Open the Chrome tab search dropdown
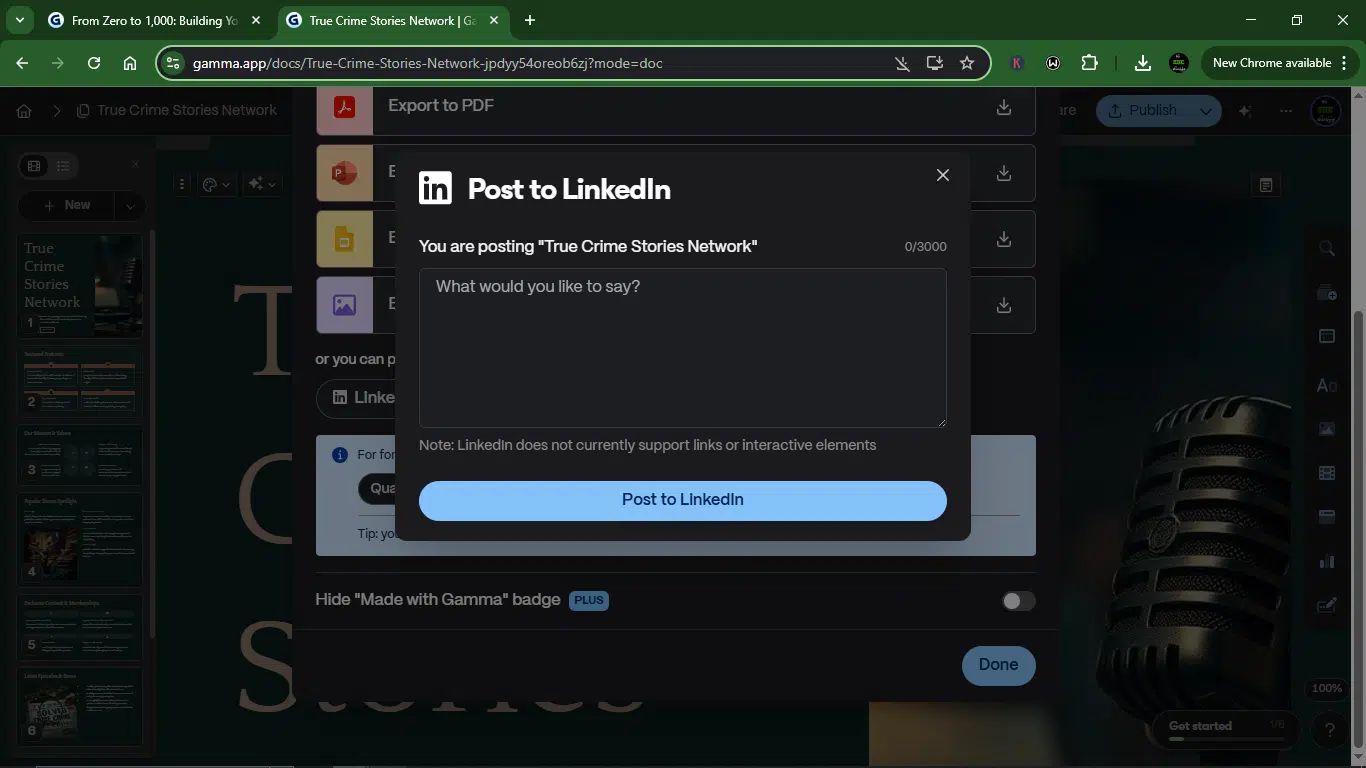 pyautogui.click(x=19, y=20)
